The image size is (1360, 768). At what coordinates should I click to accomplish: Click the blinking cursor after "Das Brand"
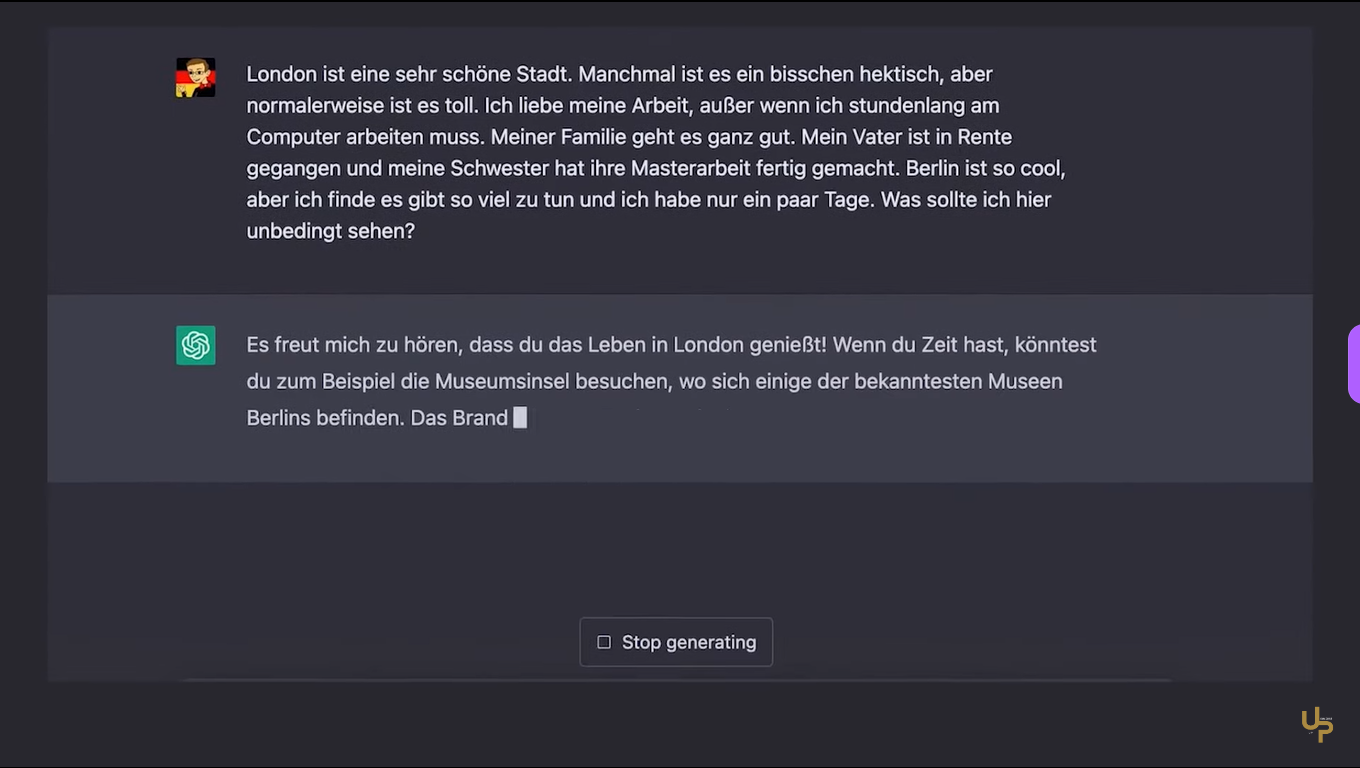click(x=520, y=418)
